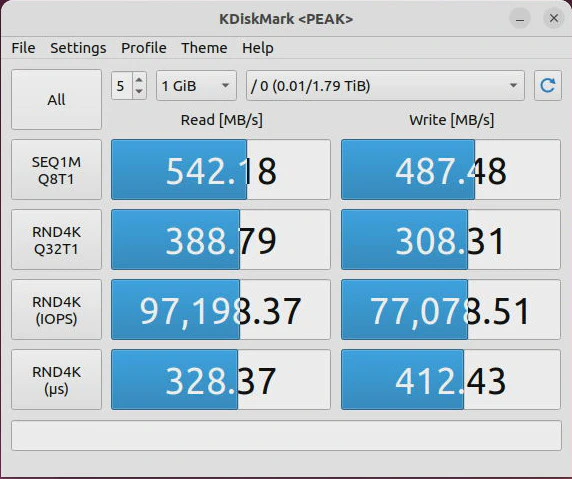Increase the test count with up arrow
Screen dimensions: 572x479
click(139, 80)
